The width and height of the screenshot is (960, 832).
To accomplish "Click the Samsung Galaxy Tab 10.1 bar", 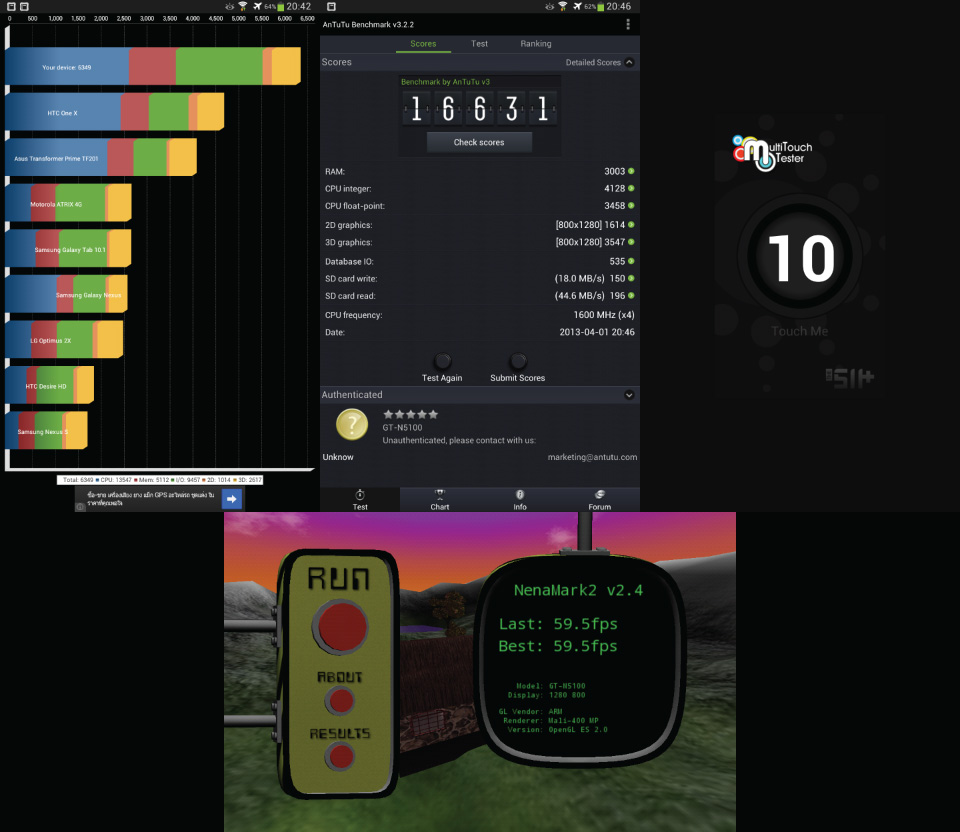I will click(69, 248).
